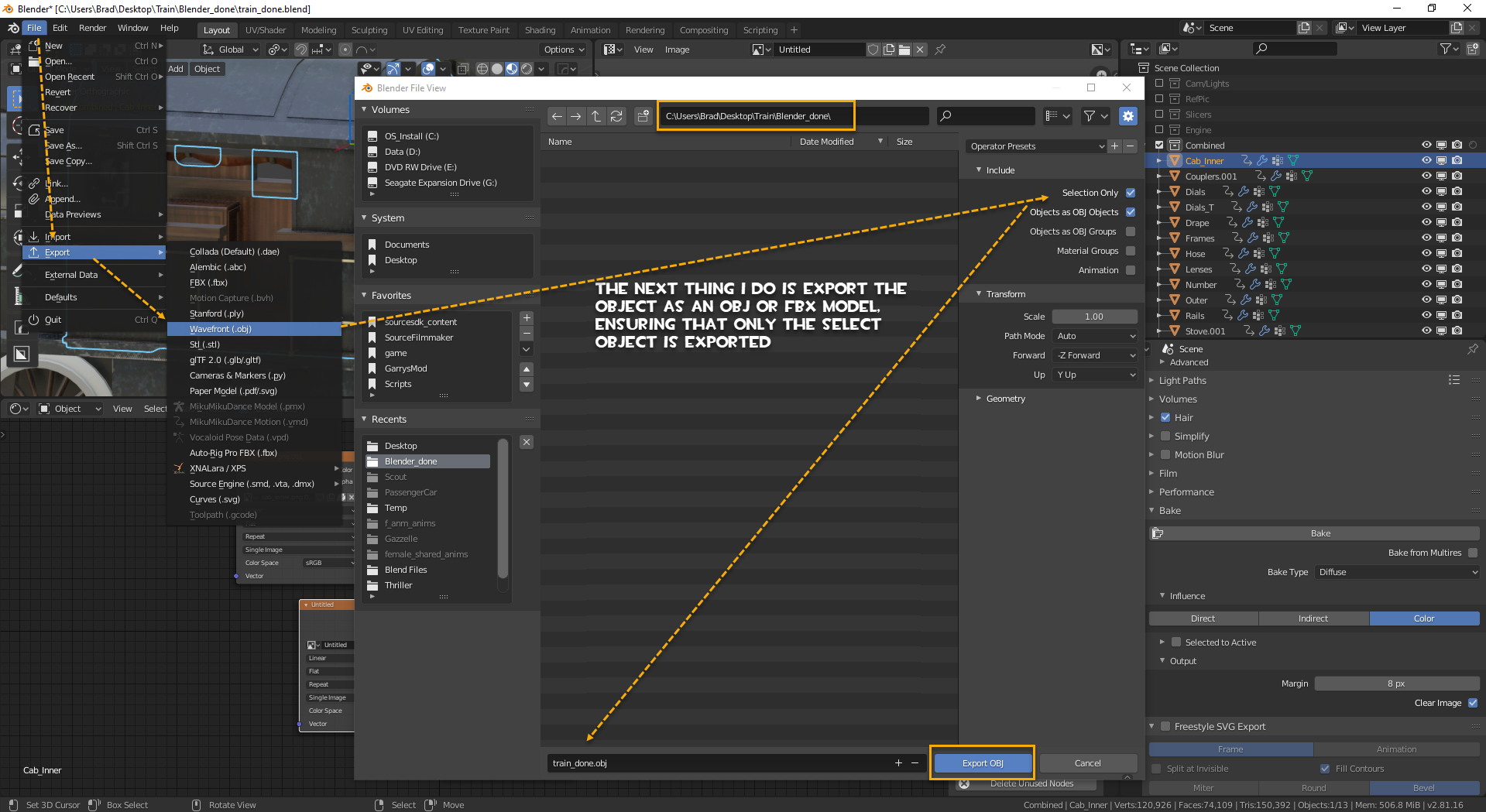Screen dimensions: 1486x812
Task: Click the file name field train_done.obj
Action: tap(720, 763)
